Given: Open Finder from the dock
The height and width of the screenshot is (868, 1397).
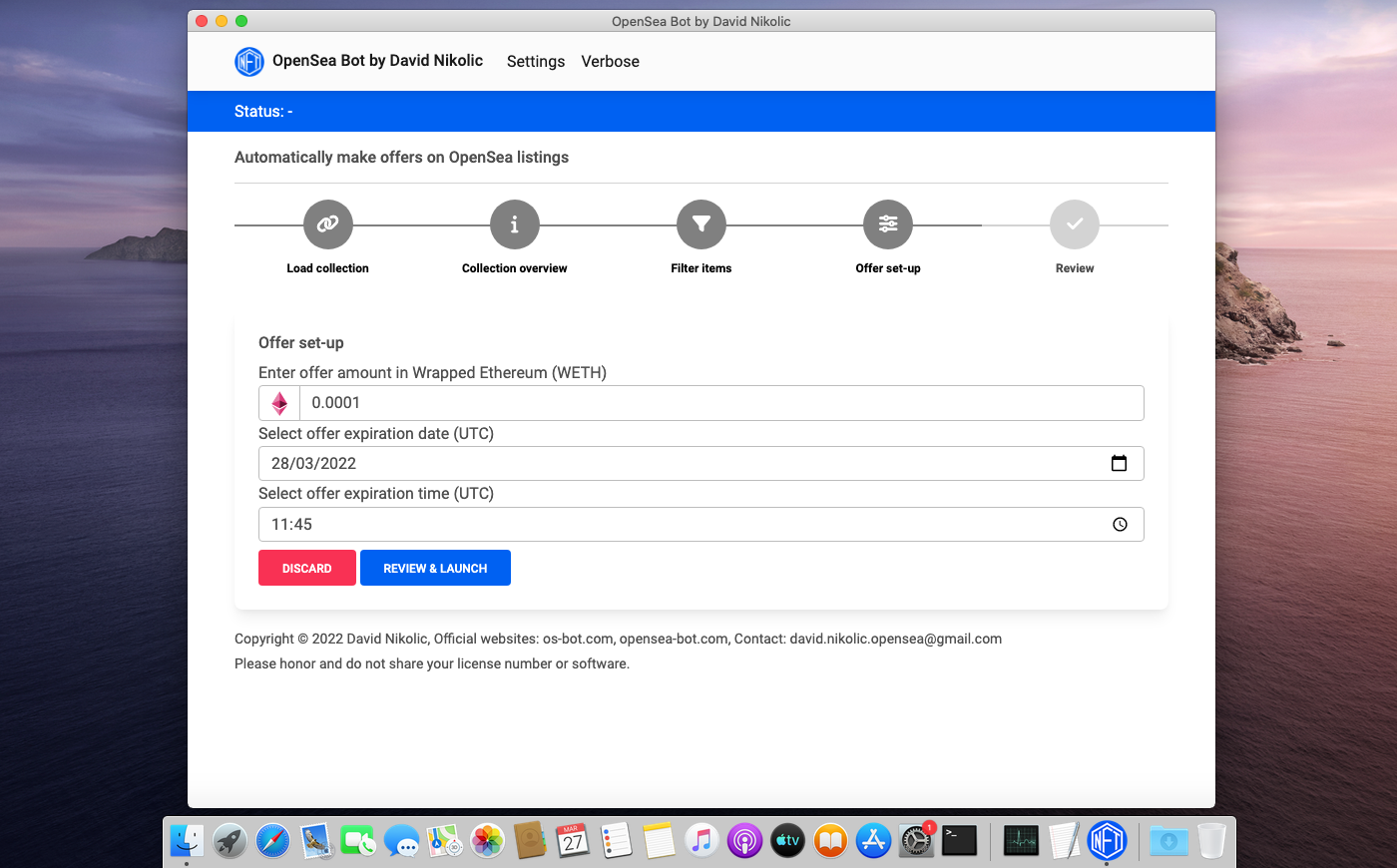Looking at the screenshot, I should click(x=187, y=841).
